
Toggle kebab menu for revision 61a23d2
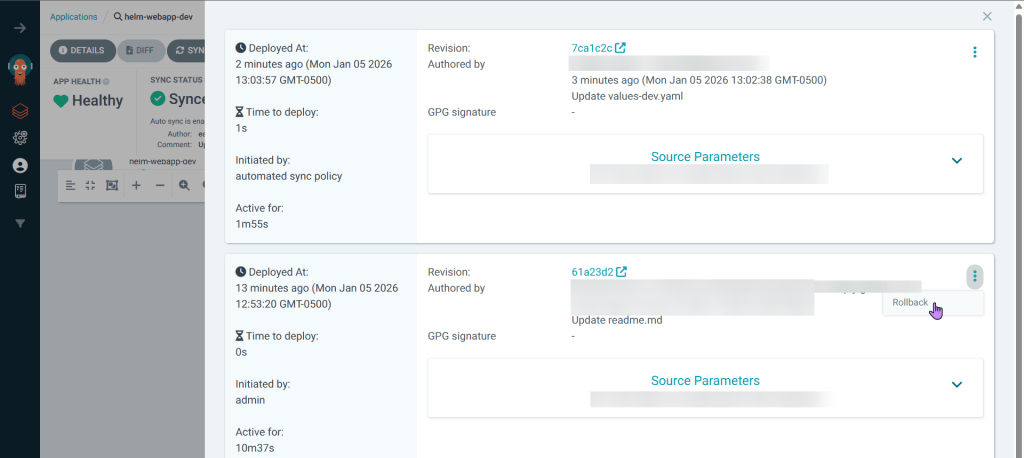(975, 276)
